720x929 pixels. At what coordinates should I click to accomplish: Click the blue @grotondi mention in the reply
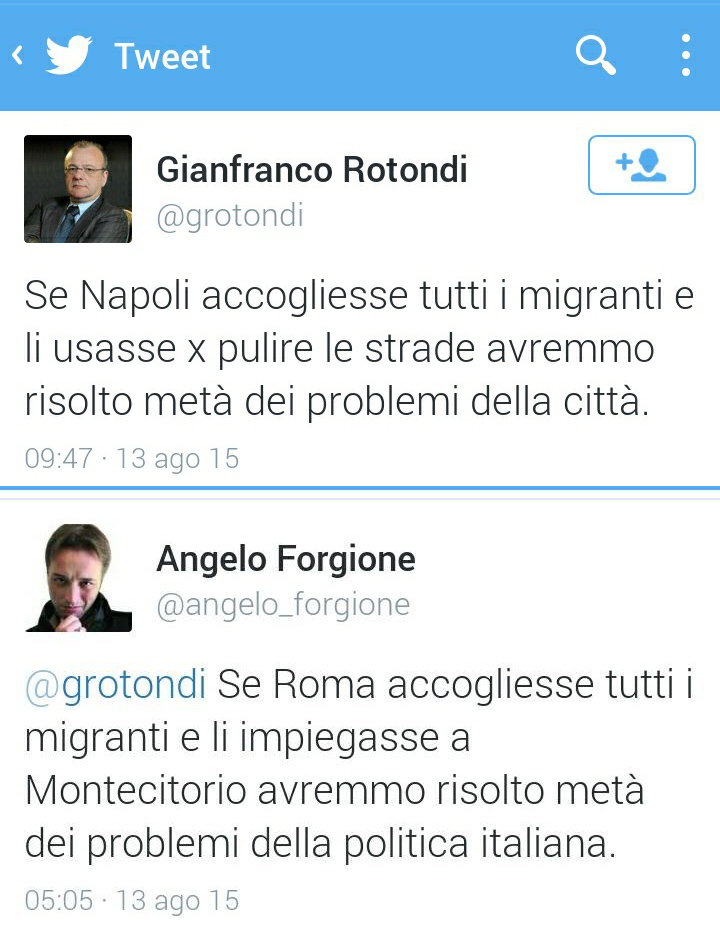point(116,686)
